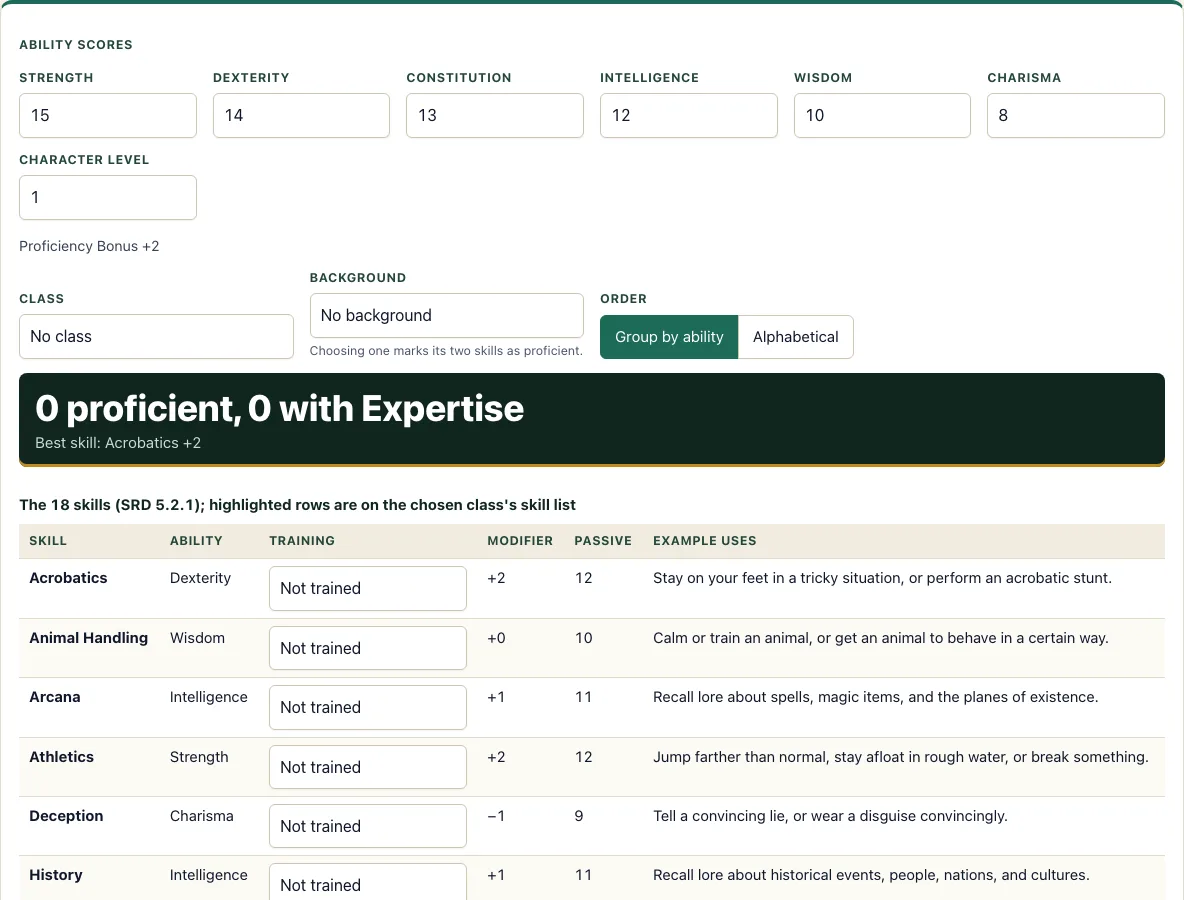Open Arcana training dropdown
The width and height of the screenshot is (1184, 900).
368,707
